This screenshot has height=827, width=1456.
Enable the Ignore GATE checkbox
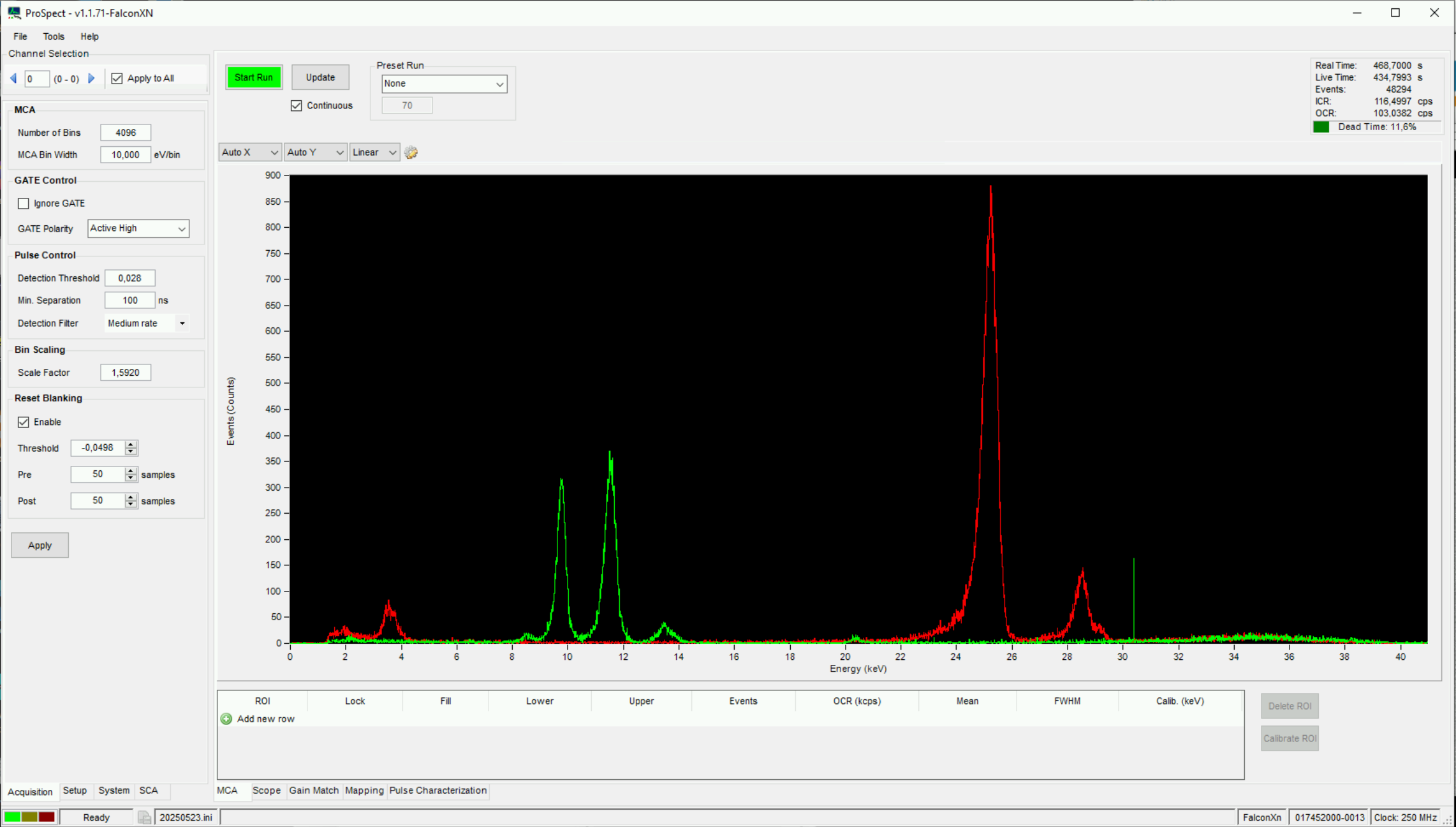pos(24,204)
